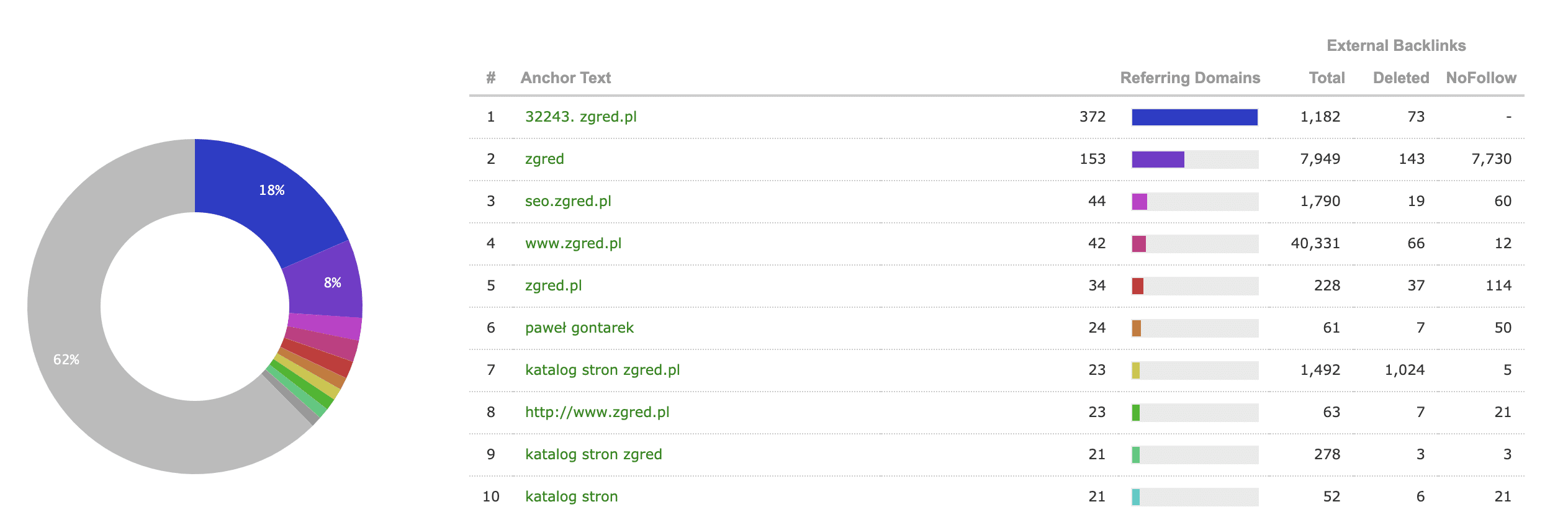Click the 'zgred' anchor text link
1568x530 pixels.
point(544,159)
